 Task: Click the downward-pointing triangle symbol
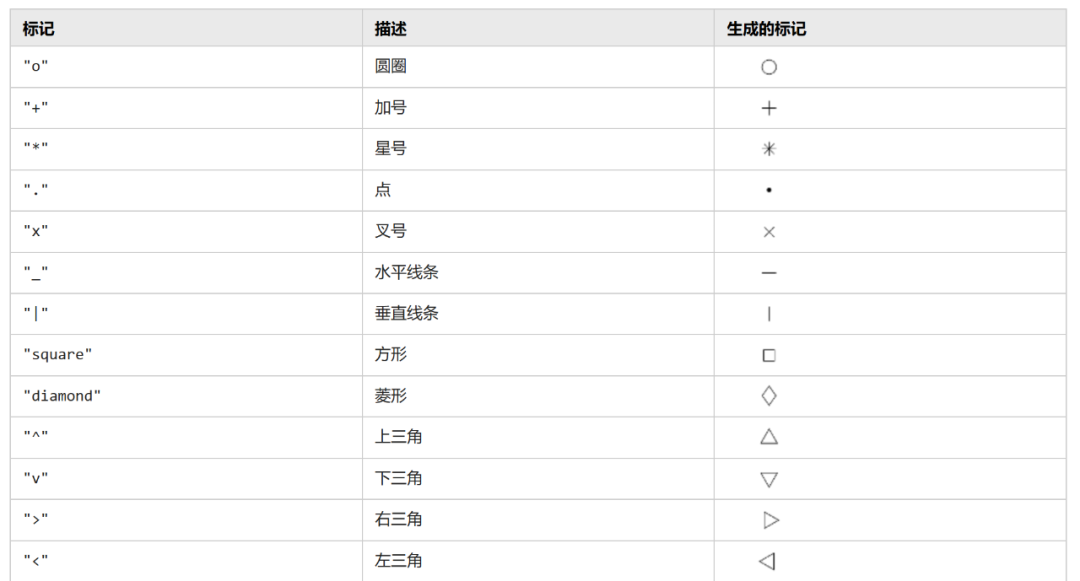(x=769, y=479)
